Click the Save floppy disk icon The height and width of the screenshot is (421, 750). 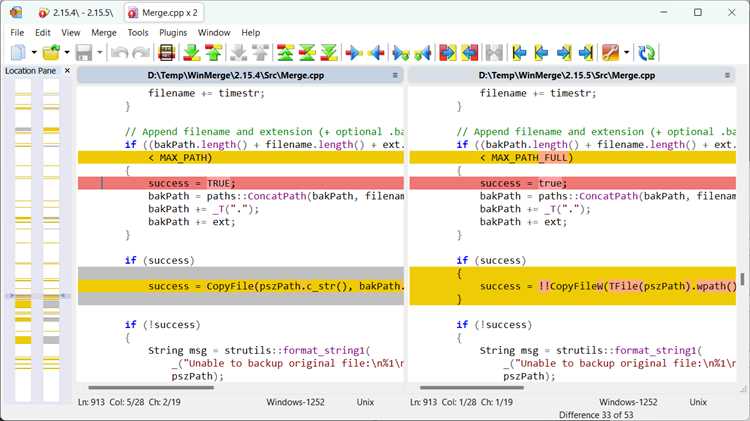(84, 53)
